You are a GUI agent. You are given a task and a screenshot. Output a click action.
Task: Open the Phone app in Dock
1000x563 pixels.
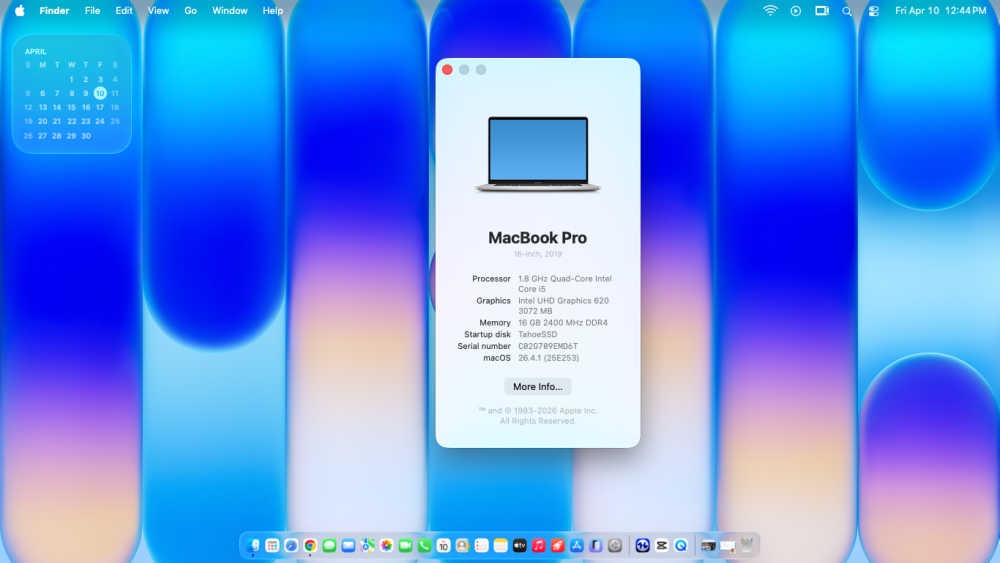click(x=425, y=545)
